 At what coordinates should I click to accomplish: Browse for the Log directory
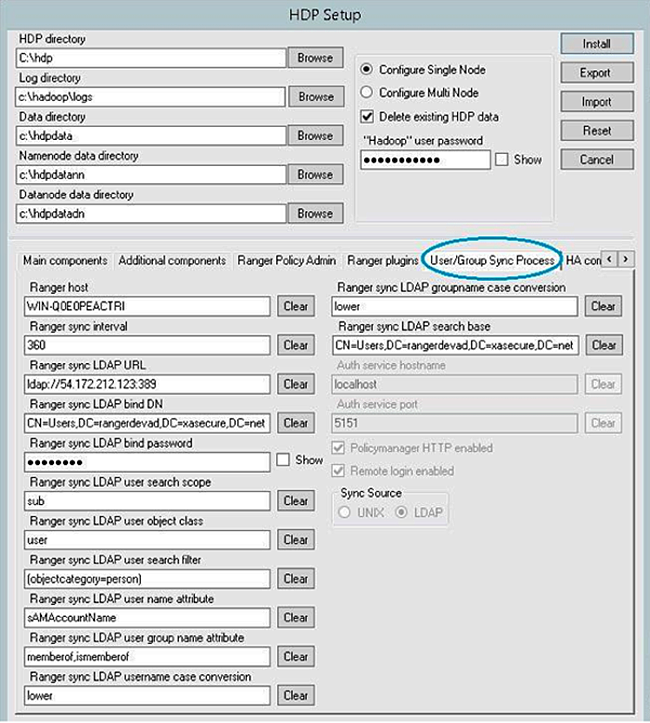coord(316,97)
